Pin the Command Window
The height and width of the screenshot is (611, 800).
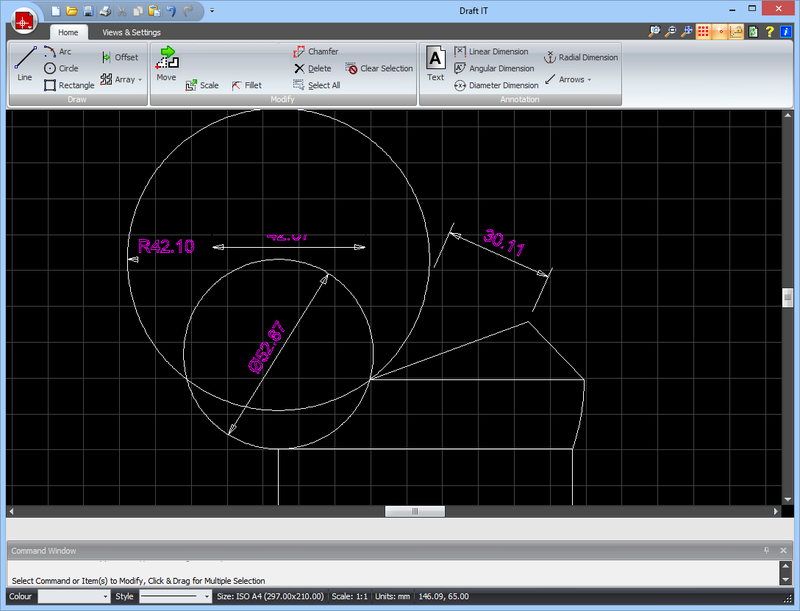pyautogui.click(x=766, y=550)
